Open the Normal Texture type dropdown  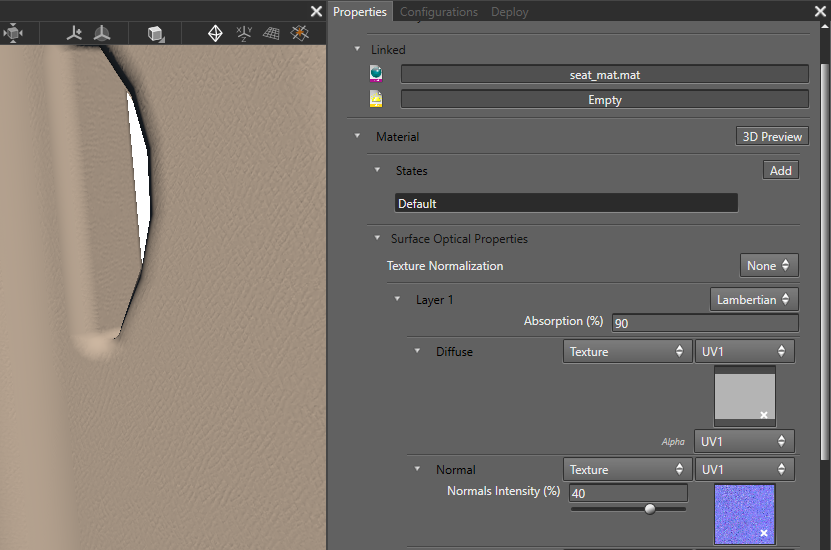pyautogui.click(x=627, y=469)
